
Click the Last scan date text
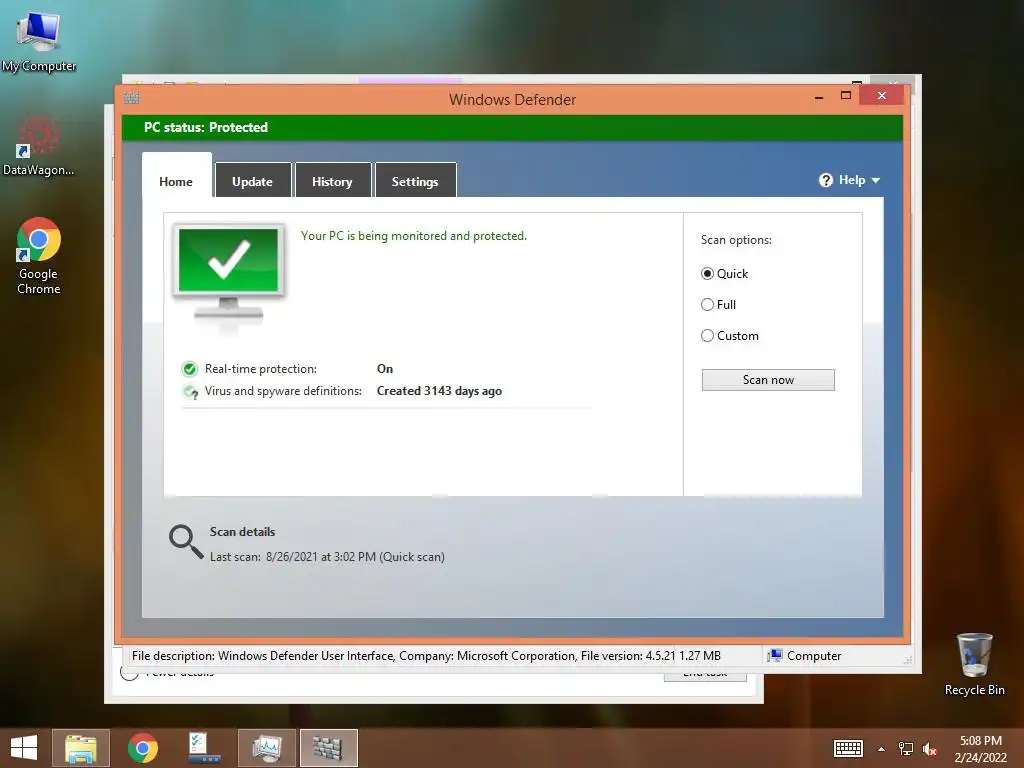coord(327,557)
